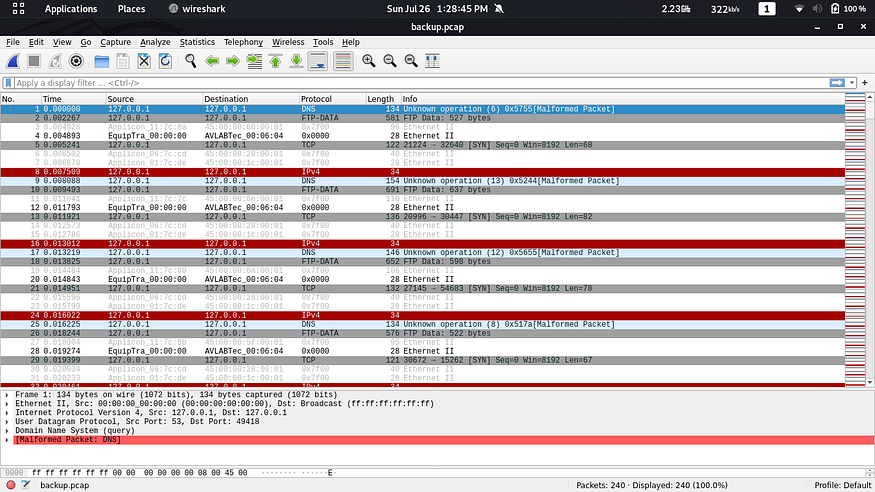Image resolution: width=875 pixels, height=492 pixels.
Task: Sort by the Length column header
Action: coord(383,99)
